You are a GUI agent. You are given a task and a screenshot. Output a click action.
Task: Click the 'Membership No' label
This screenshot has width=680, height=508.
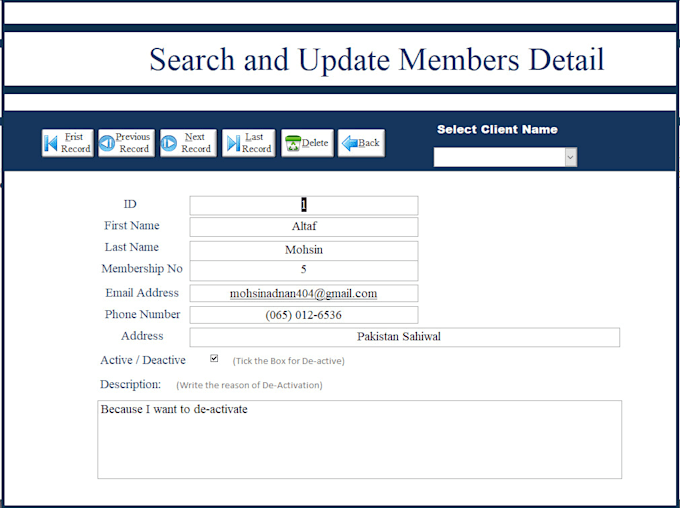[x=142, y=269]
